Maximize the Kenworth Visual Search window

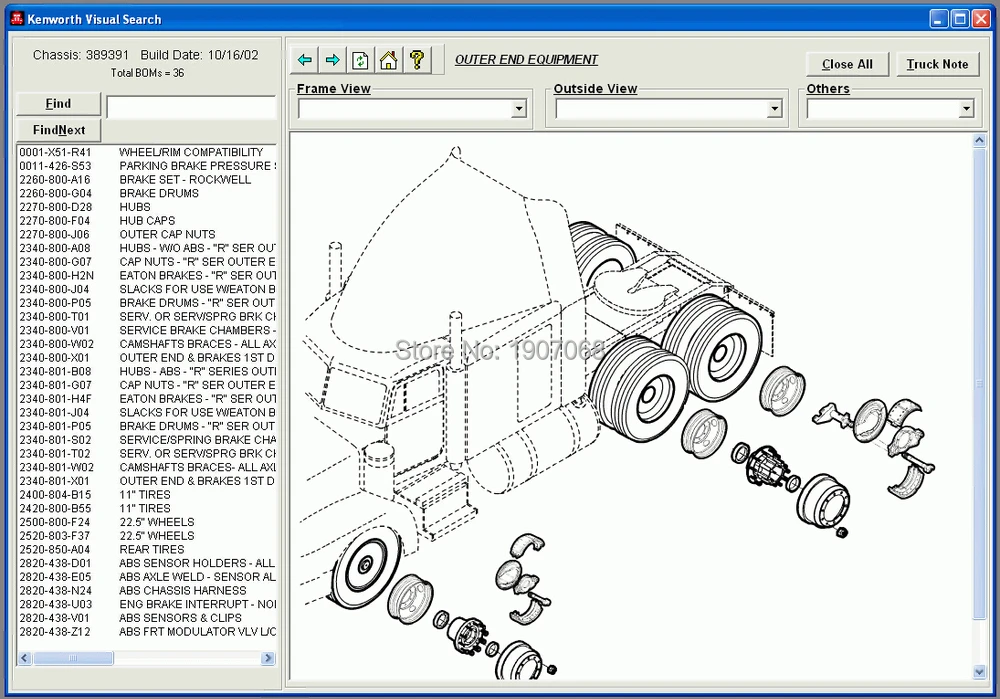pos(960,19)
